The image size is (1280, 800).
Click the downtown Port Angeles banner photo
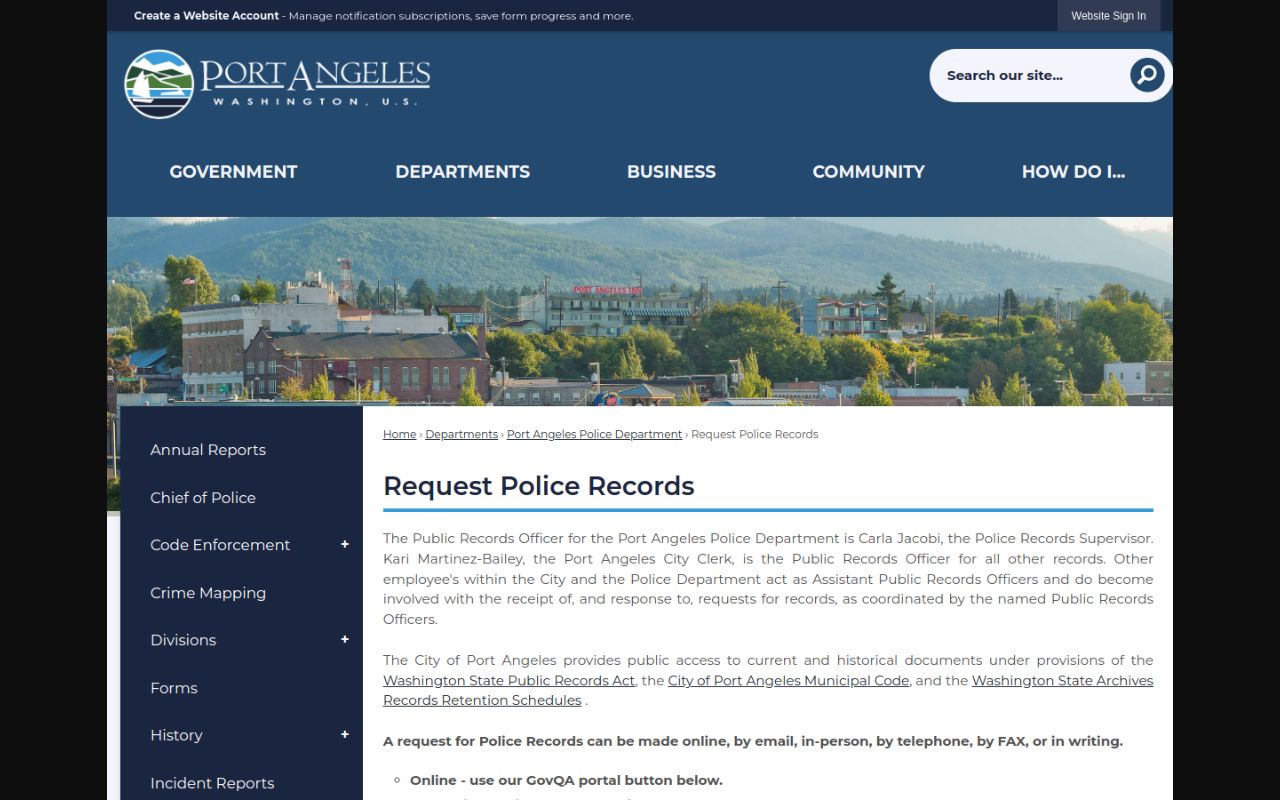[640, 311]
